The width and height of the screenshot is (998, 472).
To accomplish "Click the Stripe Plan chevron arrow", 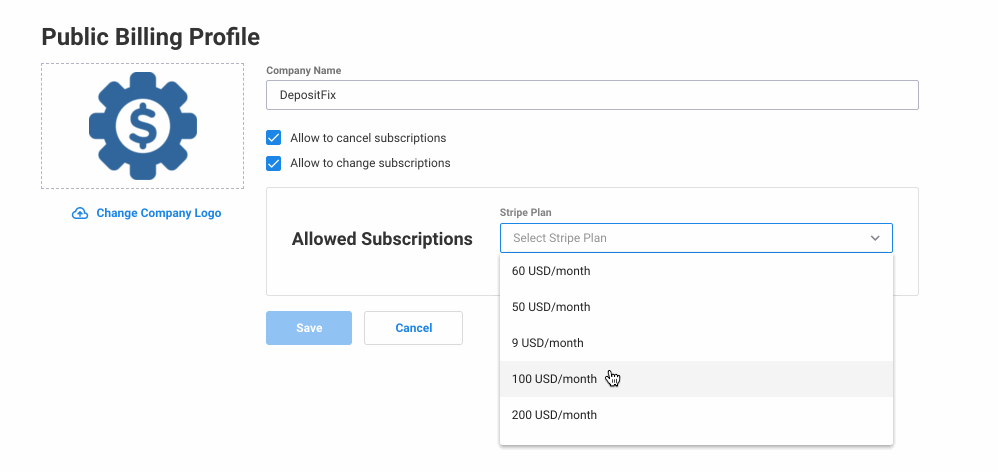I will point(875,238).
